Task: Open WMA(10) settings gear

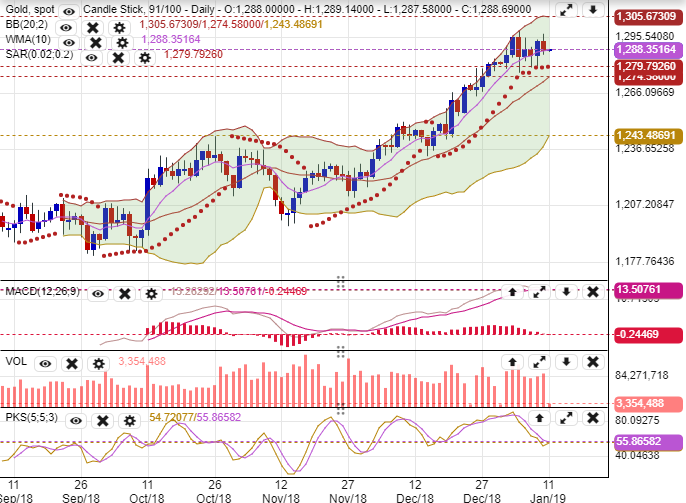Action: [122, 43]
